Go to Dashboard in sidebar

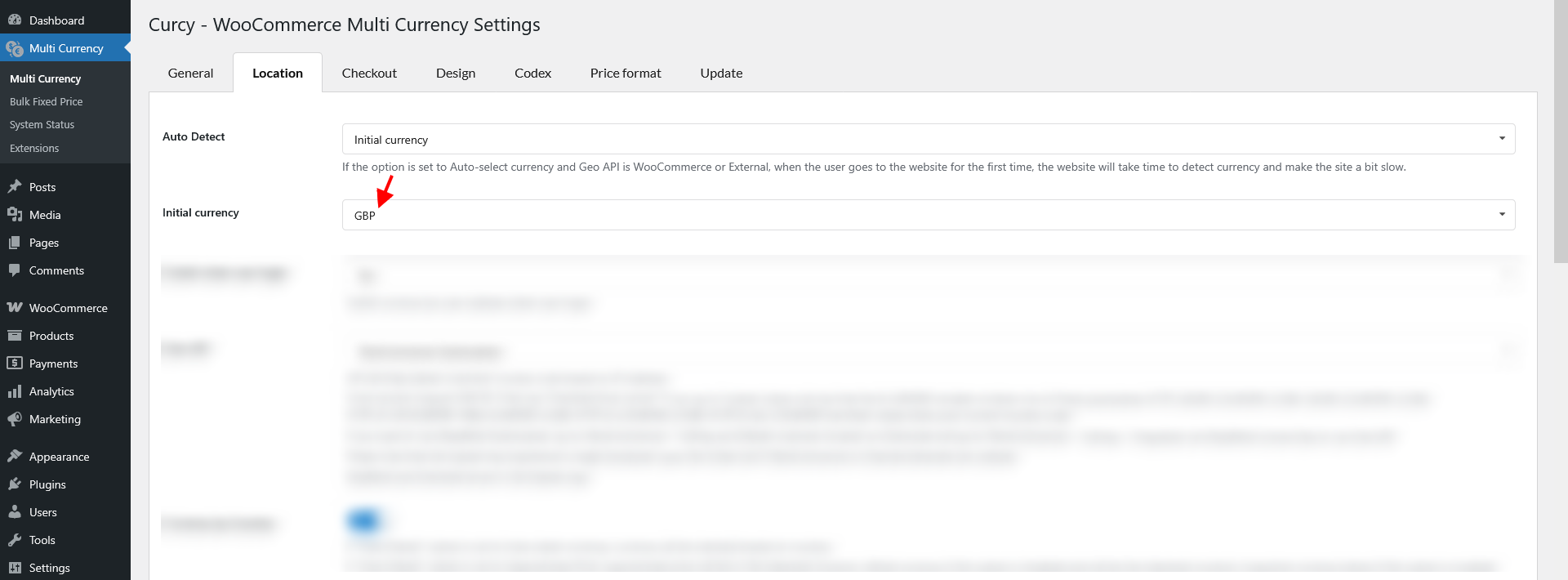click(x=65, y=20)
